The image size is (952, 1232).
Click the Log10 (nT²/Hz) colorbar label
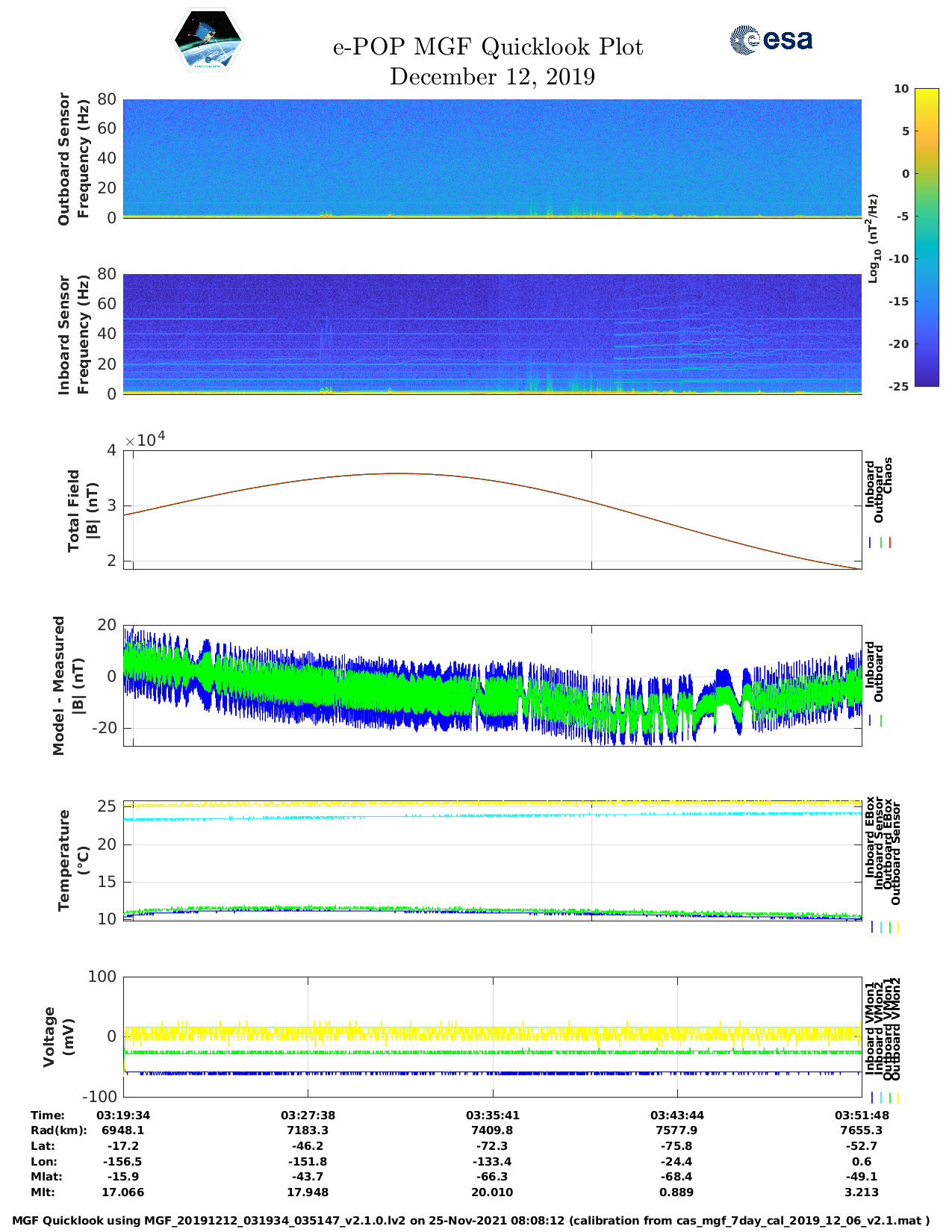click(x=873, y=238)
